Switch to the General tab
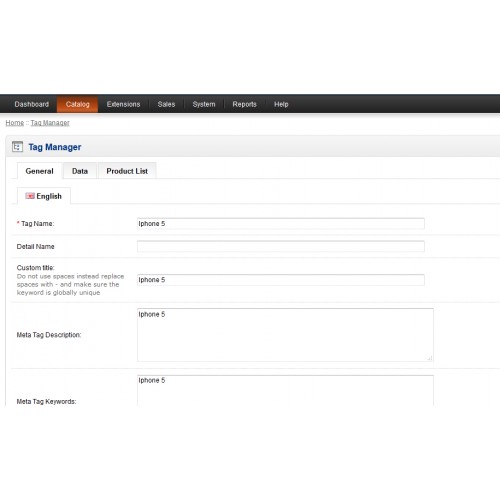The image size is (500, 500). (x=39, y=171)
